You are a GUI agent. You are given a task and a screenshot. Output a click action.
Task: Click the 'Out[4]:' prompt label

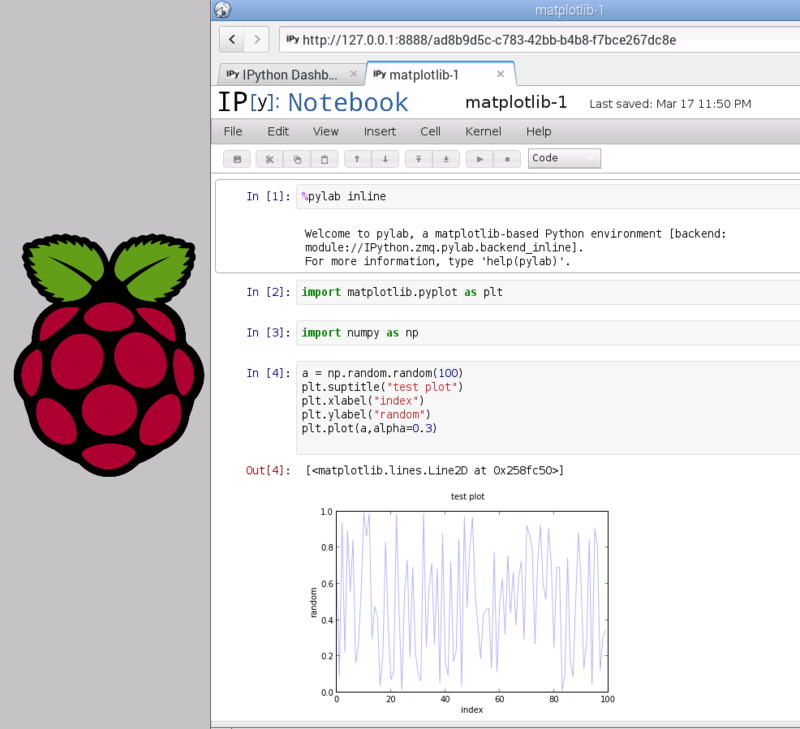point(268,470)
